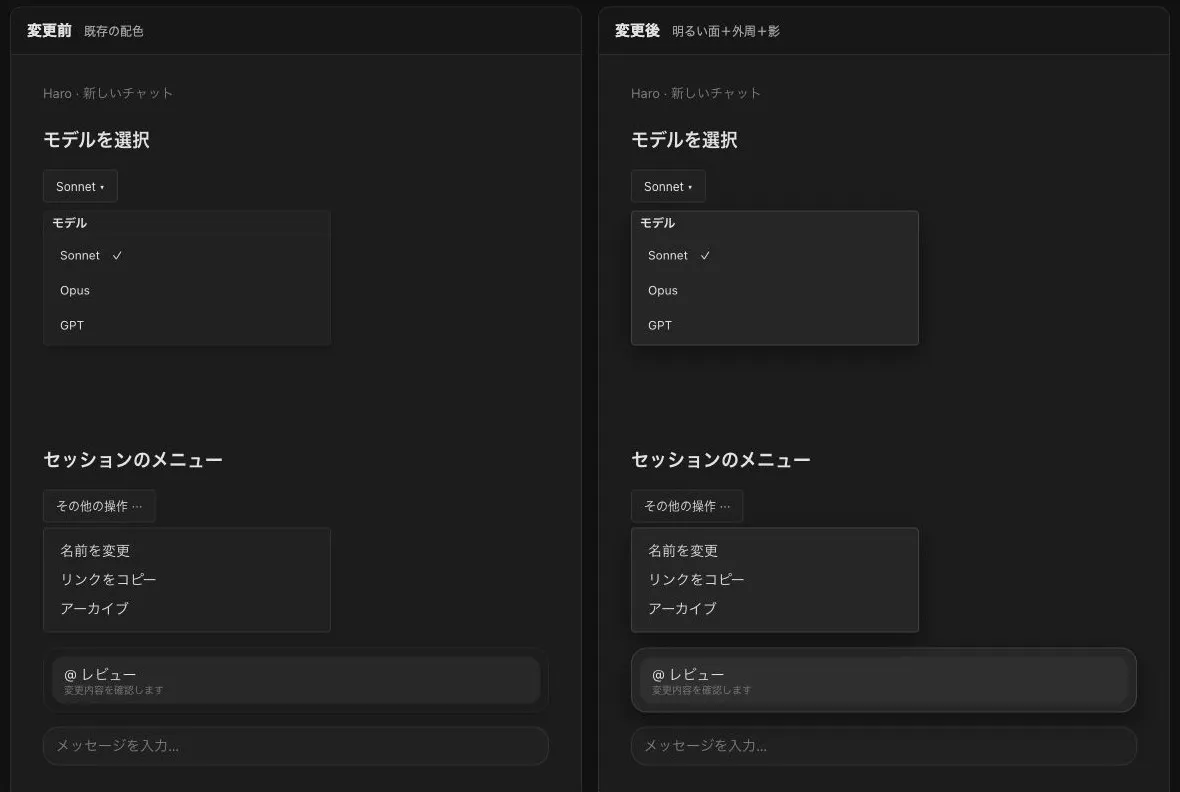Click 変更内容を確認します description in 変更後
The image size is (1180, 792).
[701, 690]
